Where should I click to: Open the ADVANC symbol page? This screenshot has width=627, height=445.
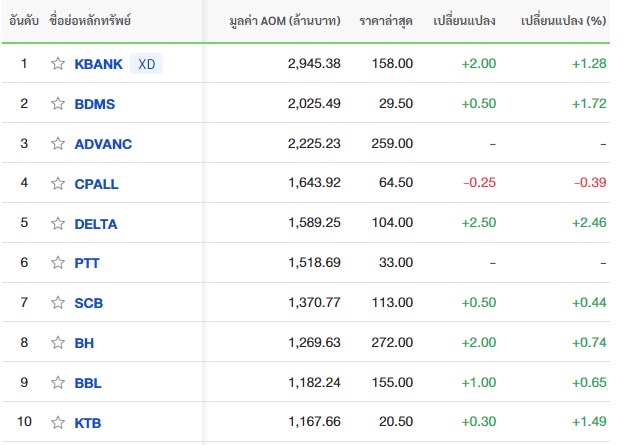click(x=103, y=144)
